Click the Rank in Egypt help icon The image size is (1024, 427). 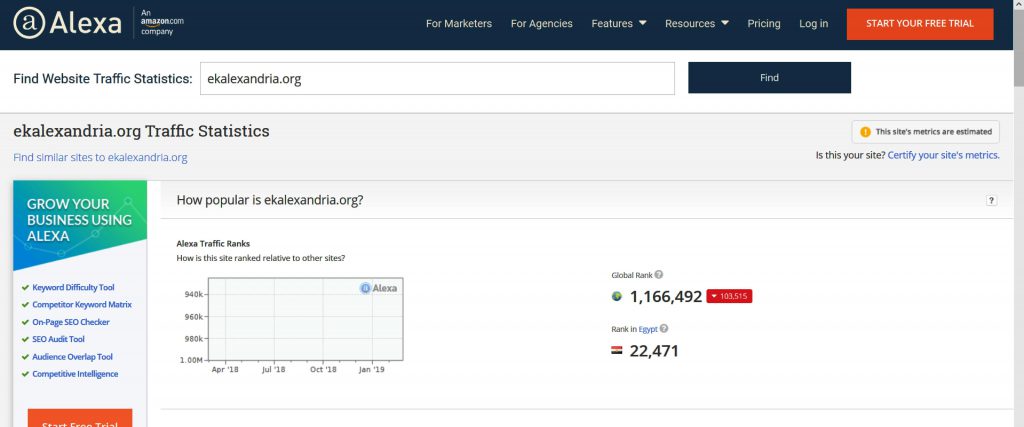(664, 329)
